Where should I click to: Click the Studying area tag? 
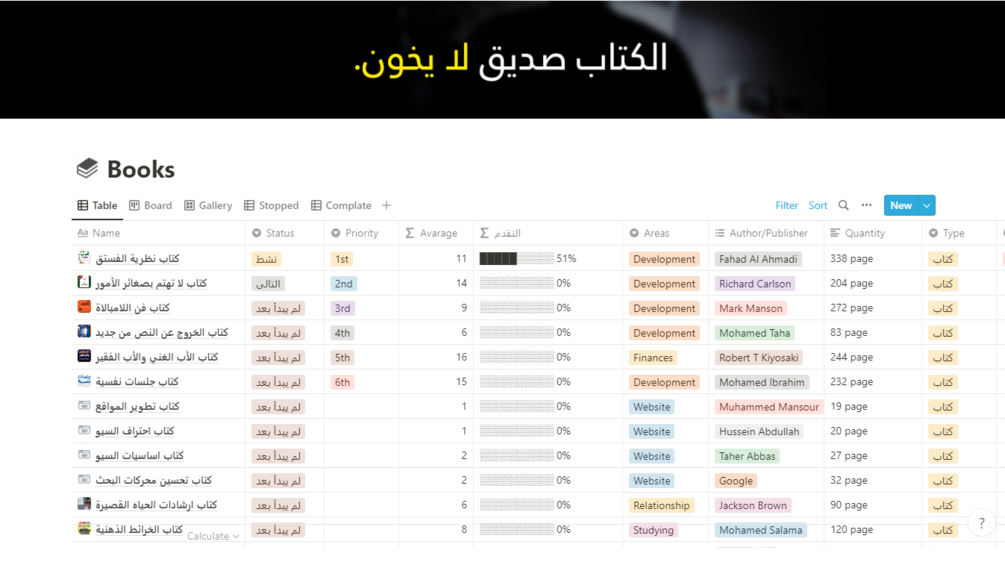pyautogui.click(x=653, y=530)
